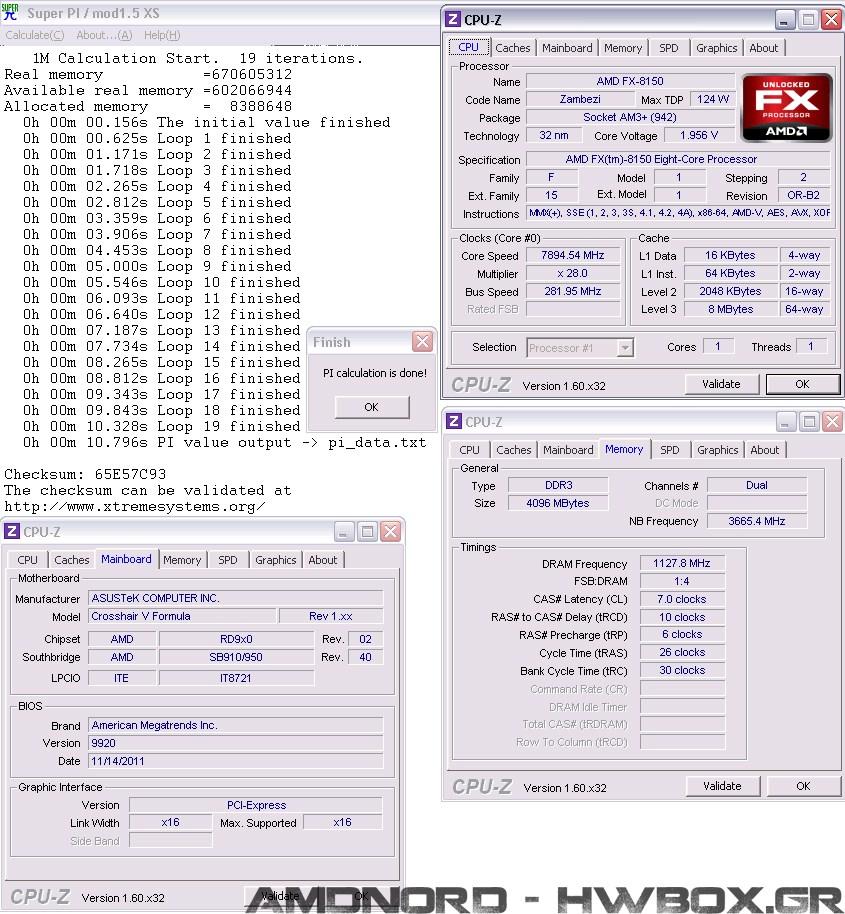
Task: Click OK in the CPU tab window
Action: (802, 384)
